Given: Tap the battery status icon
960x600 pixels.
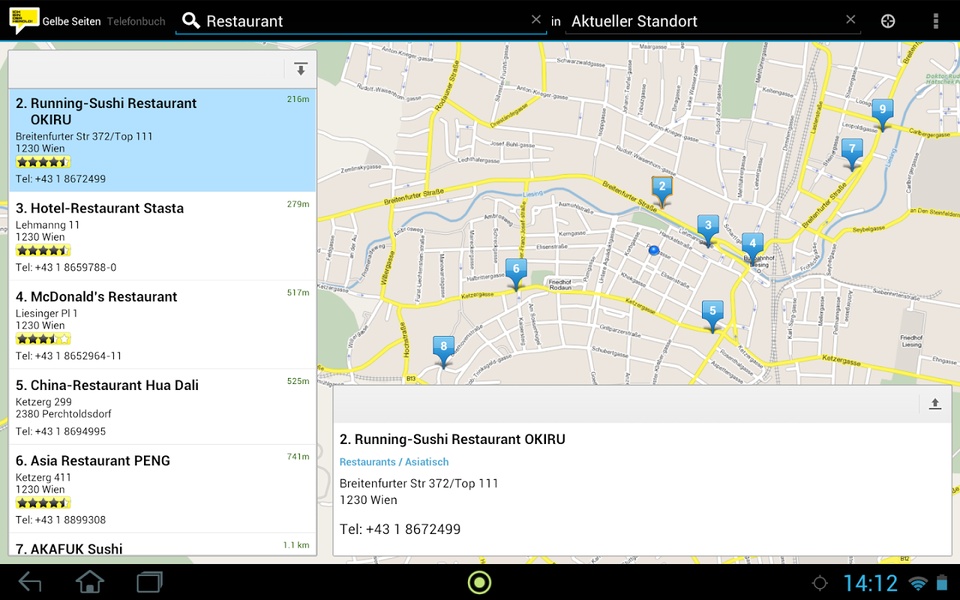Looking at the screenshot, I should pyautogui.click(x=942, y=582).
